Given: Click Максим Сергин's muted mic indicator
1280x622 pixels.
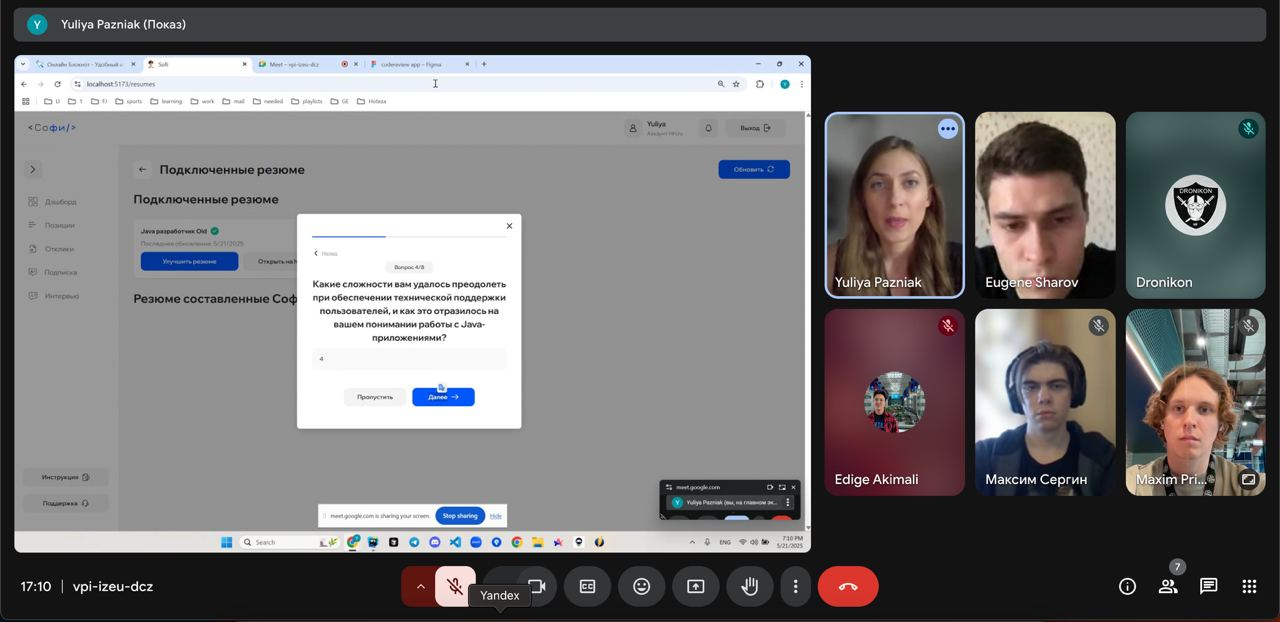Looking at the screenshot, I should tap(1098, 326).
